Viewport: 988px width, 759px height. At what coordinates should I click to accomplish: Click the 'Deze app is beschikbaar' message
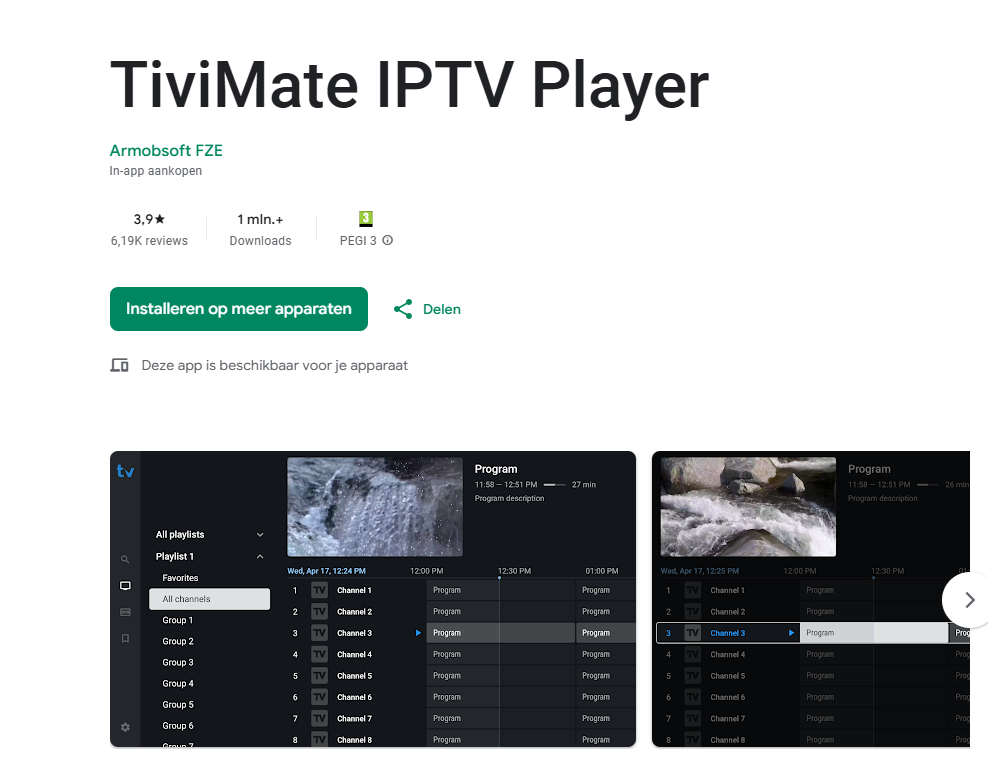(x=275, y=365)
